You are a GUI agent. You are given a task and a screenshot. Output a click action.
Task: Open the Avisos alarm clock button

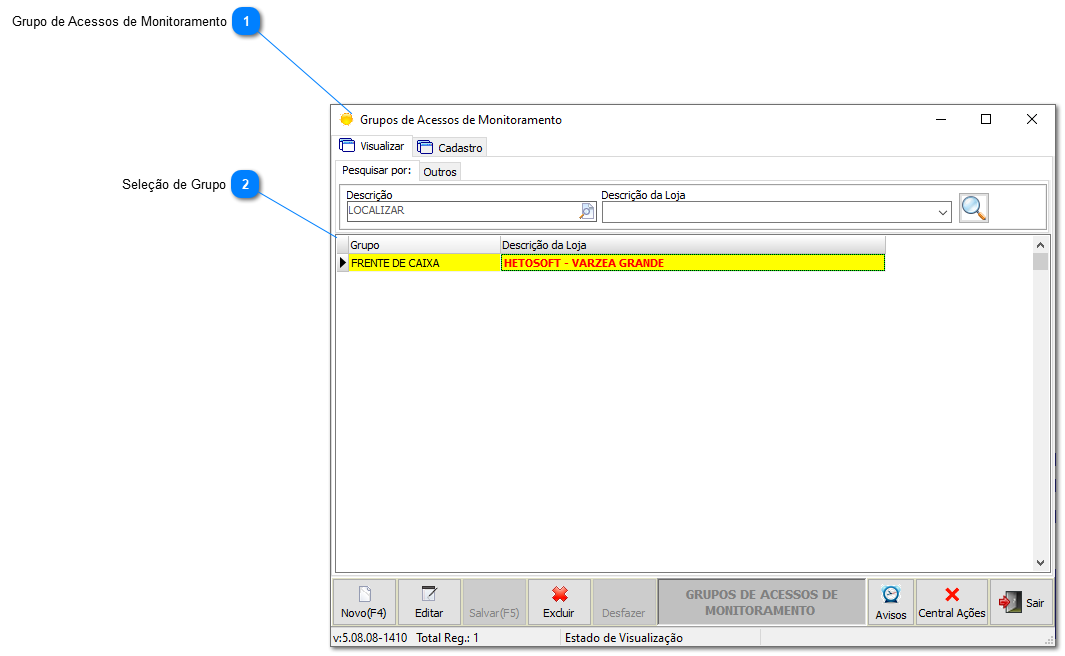coord(890,602)
